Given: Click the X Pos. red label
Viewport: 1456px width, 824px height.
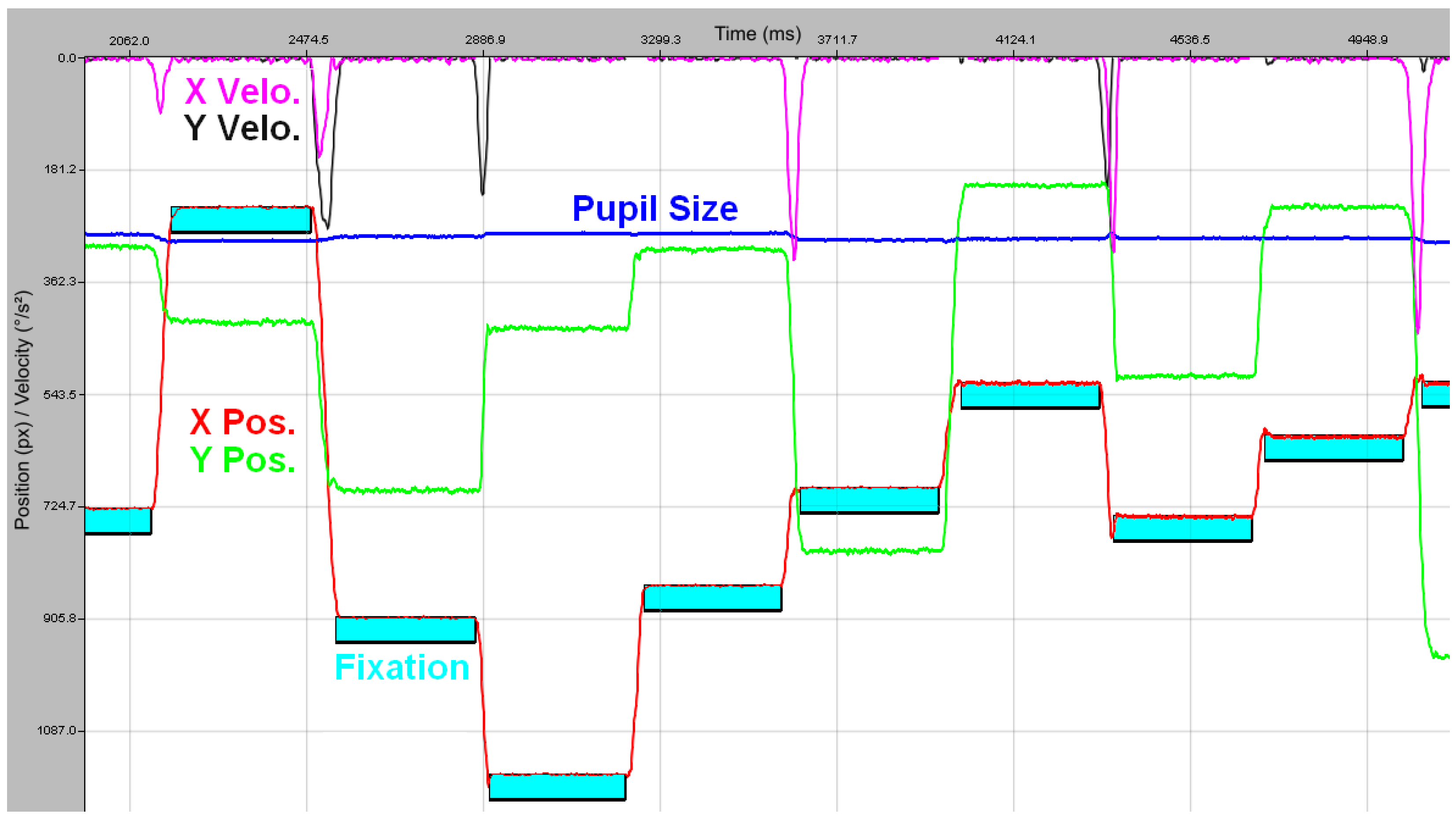Looking at the screenshot, I should pos(242,422).
